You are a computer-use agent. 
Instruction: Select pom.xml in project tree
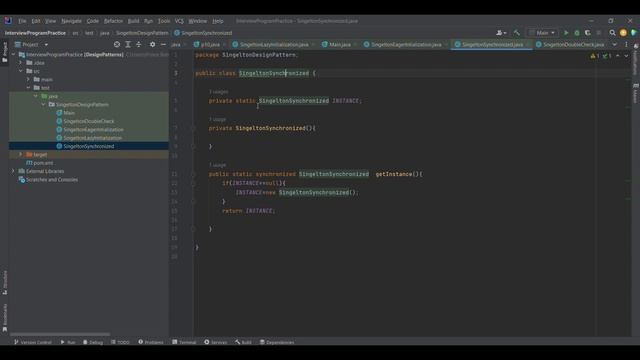pyautogui.click(x=43, y=163)
